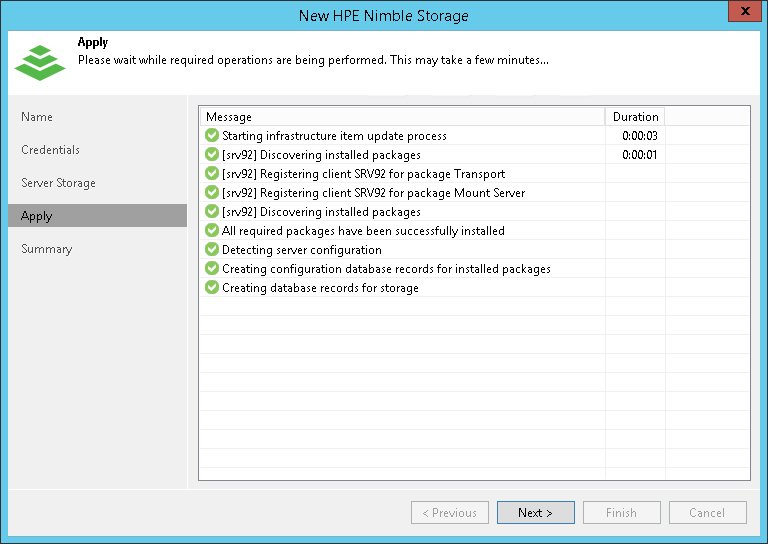Viewport: 768px width, 544px height.
Task: Click the green stacked layers wizard icon
Action: (40, 63)
